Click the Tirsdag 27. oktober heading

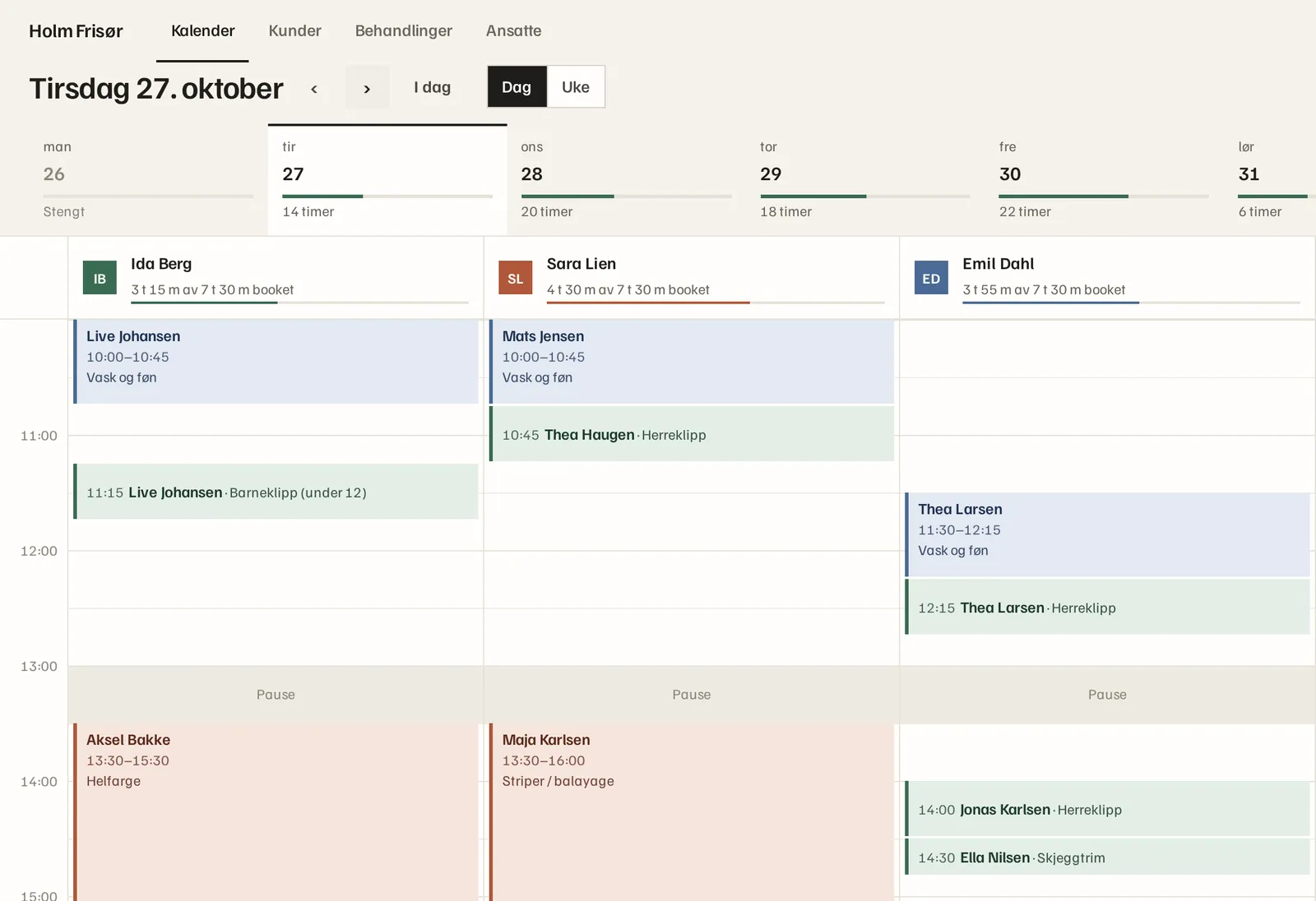point(156,88)
